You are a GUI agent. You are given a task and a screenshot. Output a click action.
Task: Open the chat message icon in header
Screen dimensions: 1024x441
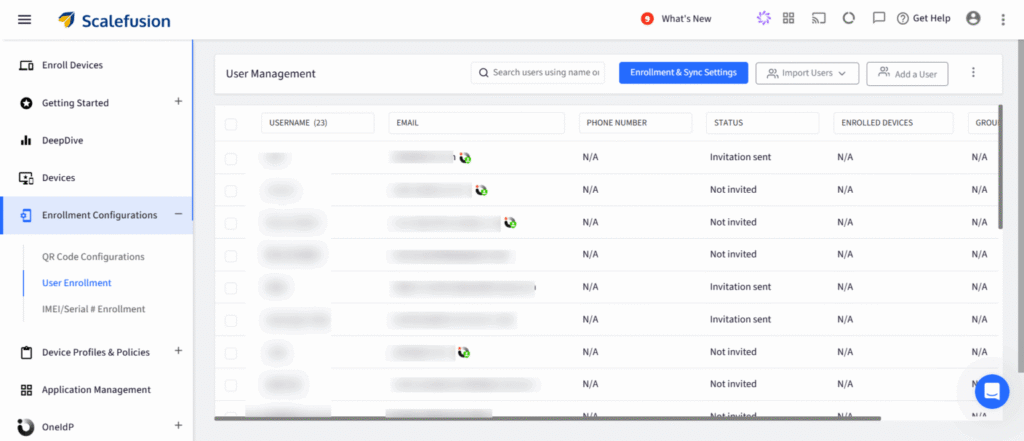click(879, 18)
